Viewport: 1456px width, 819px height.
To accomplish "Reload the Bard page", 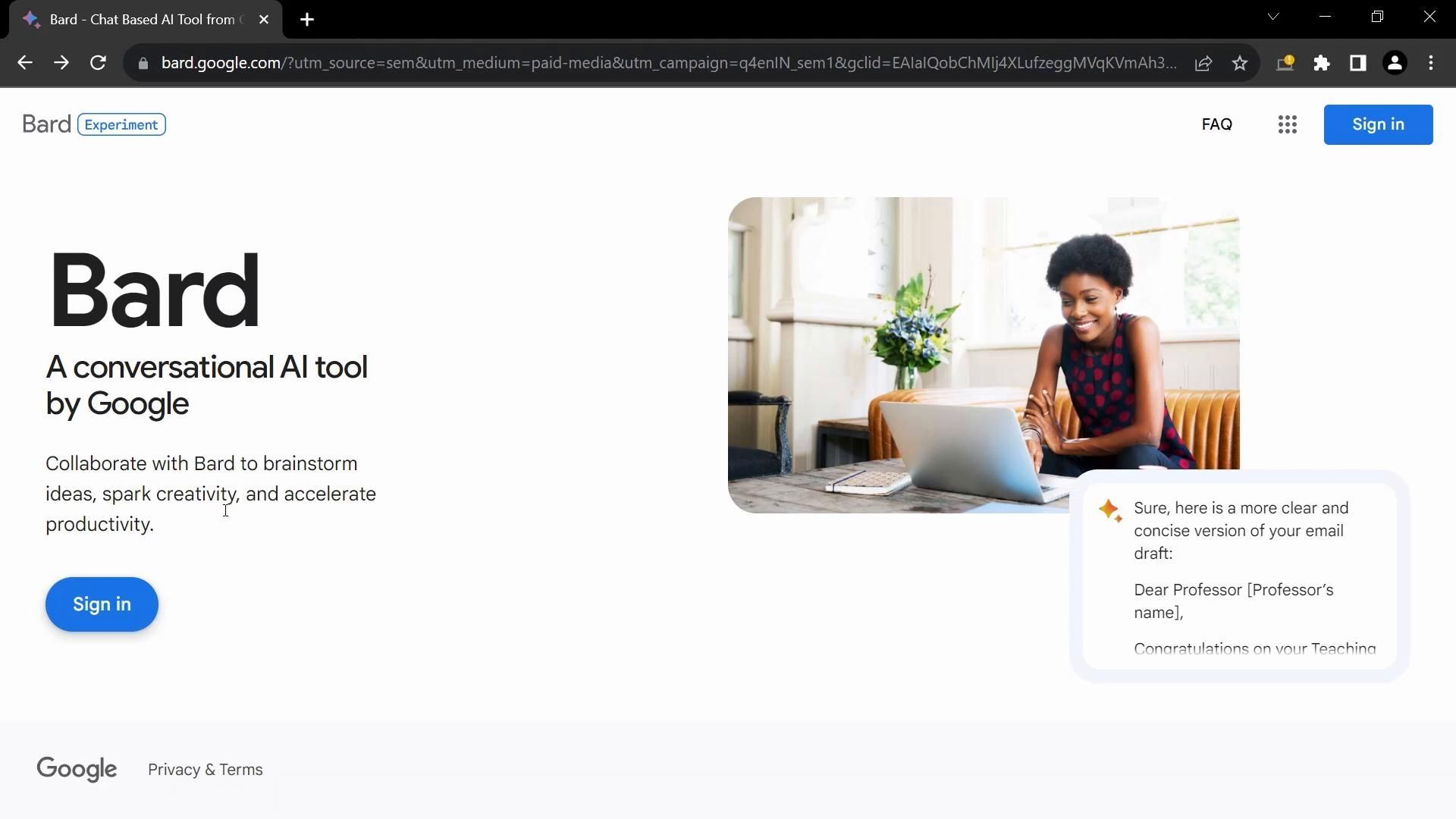I will [x=98, y=63].
